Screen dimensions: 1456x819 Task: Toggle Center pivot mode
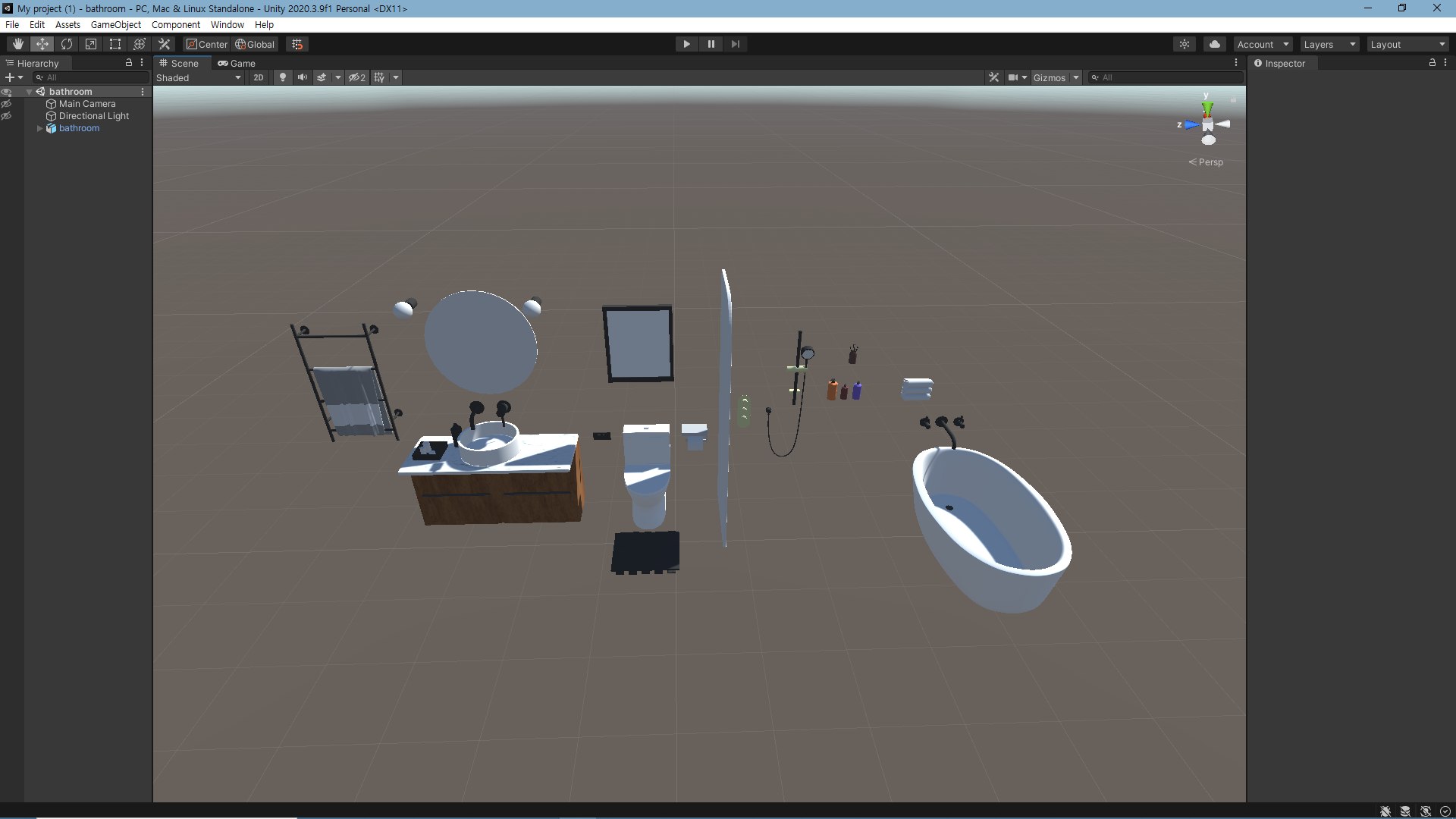tap(206, 44)
